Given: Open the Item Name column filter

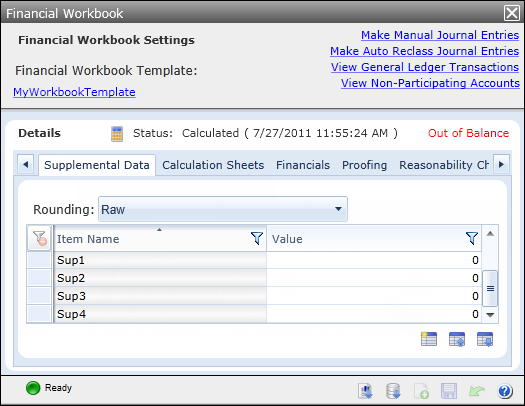Looking at the screenshot, I should 257,238.
